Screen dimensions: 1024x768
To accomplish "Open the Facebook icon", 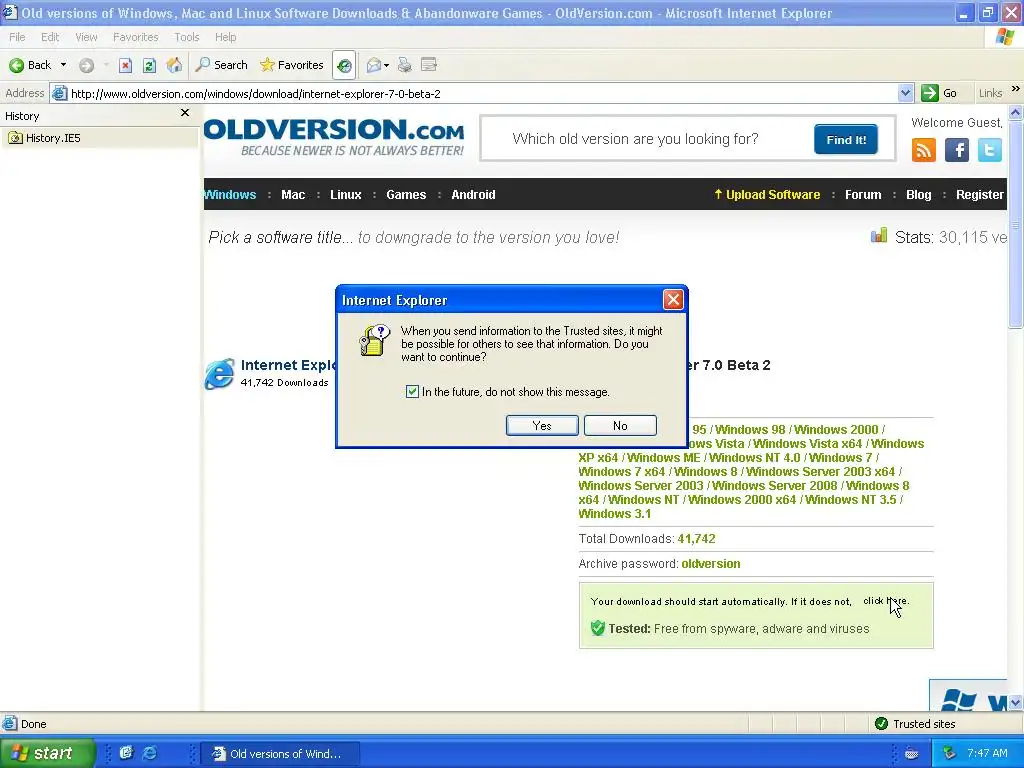I will (957, 150).
